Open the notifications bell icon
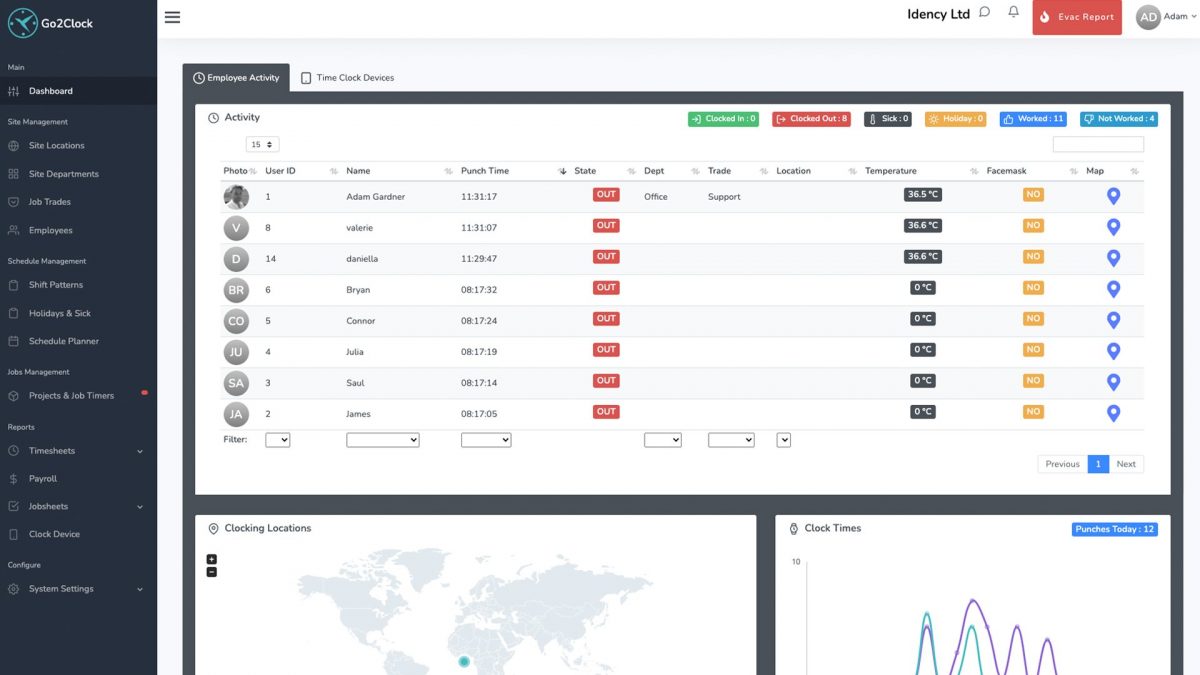Viewport: 1200px width, 675px height. click(1013, 13)
